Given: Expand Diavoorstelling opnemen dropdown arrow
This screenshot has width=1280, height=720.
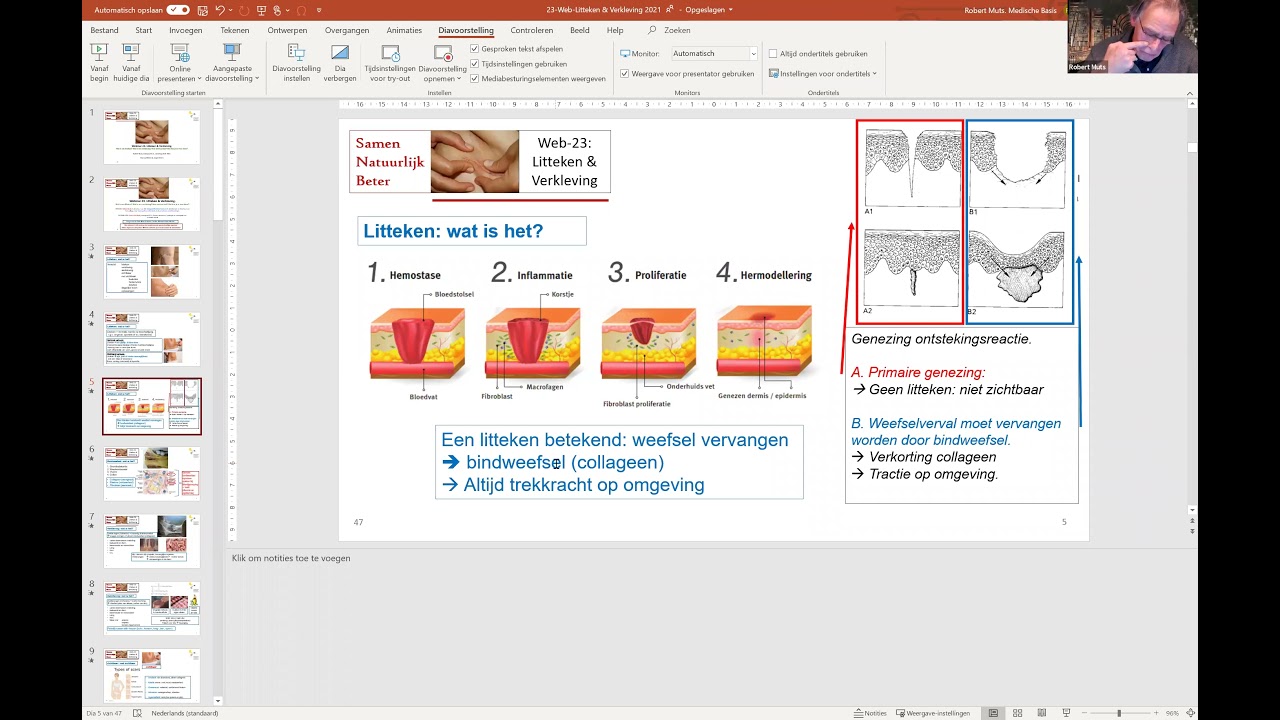Looking at the screenshot, I should coord(459,79).
